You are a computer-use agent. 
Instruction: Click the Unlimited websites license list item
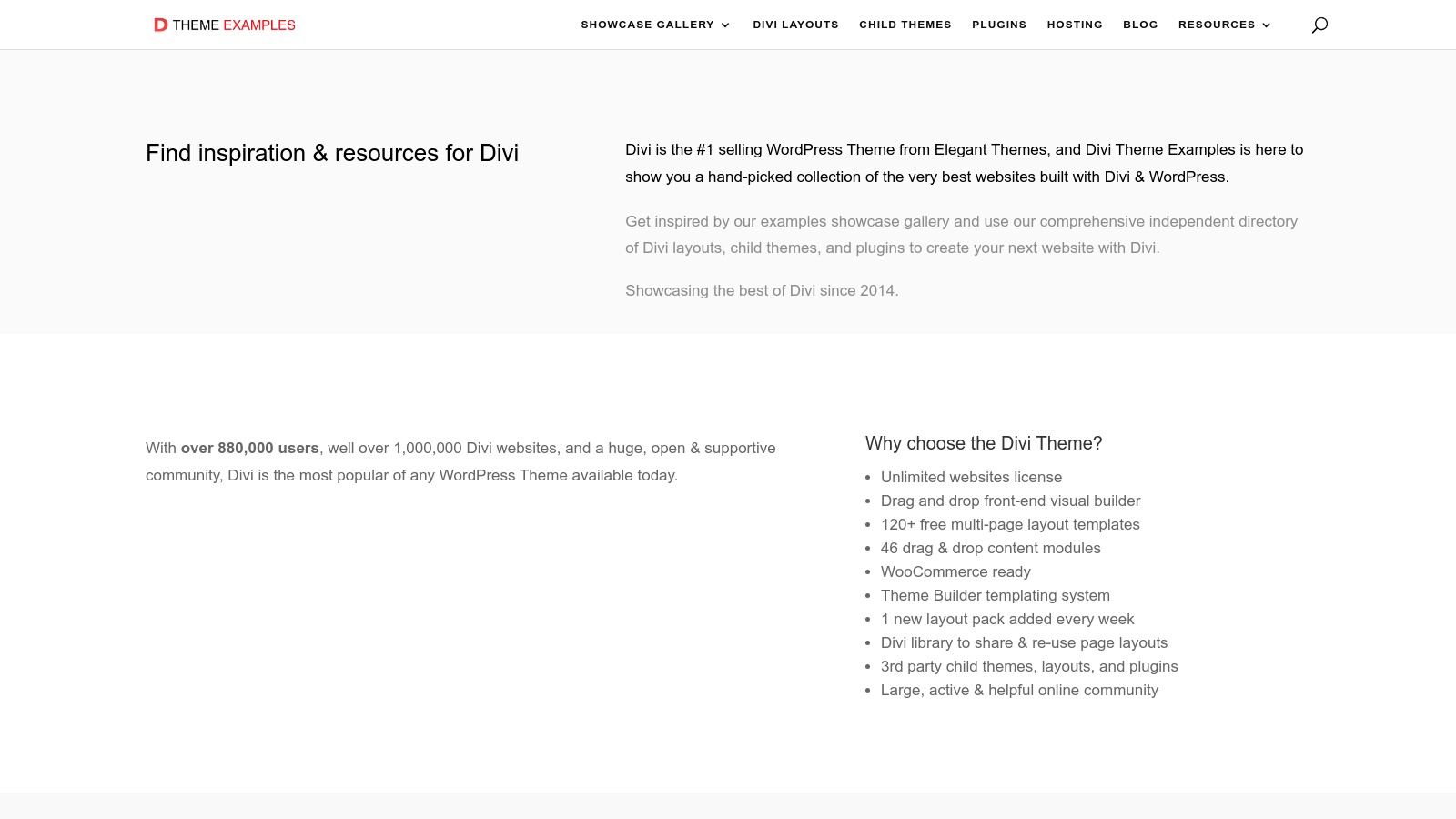(971, 477)
